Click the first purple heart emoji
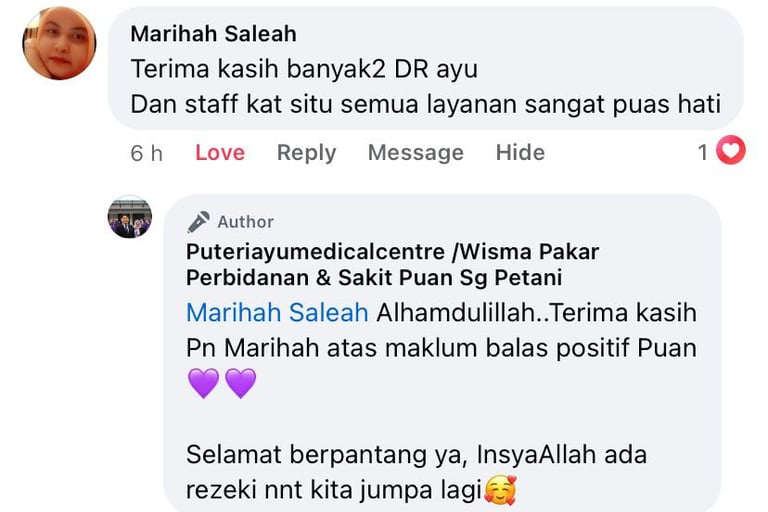 pyautogui.click(x=204, y=383)
